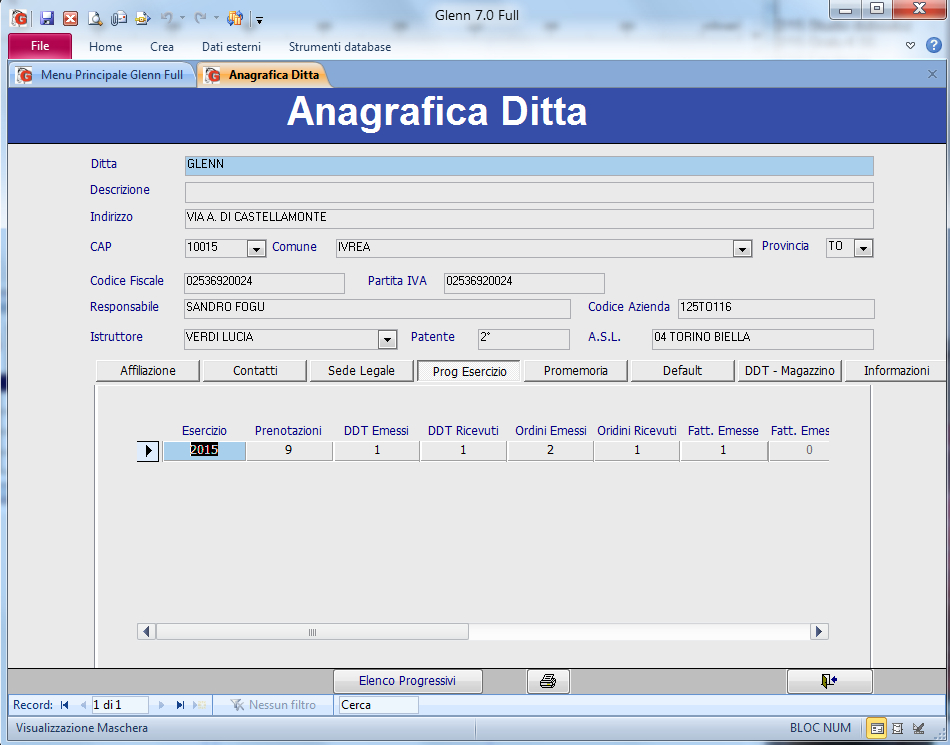Click the refresh data icon in toolbar
950x745 pixels.
click(x=234, y=18)
